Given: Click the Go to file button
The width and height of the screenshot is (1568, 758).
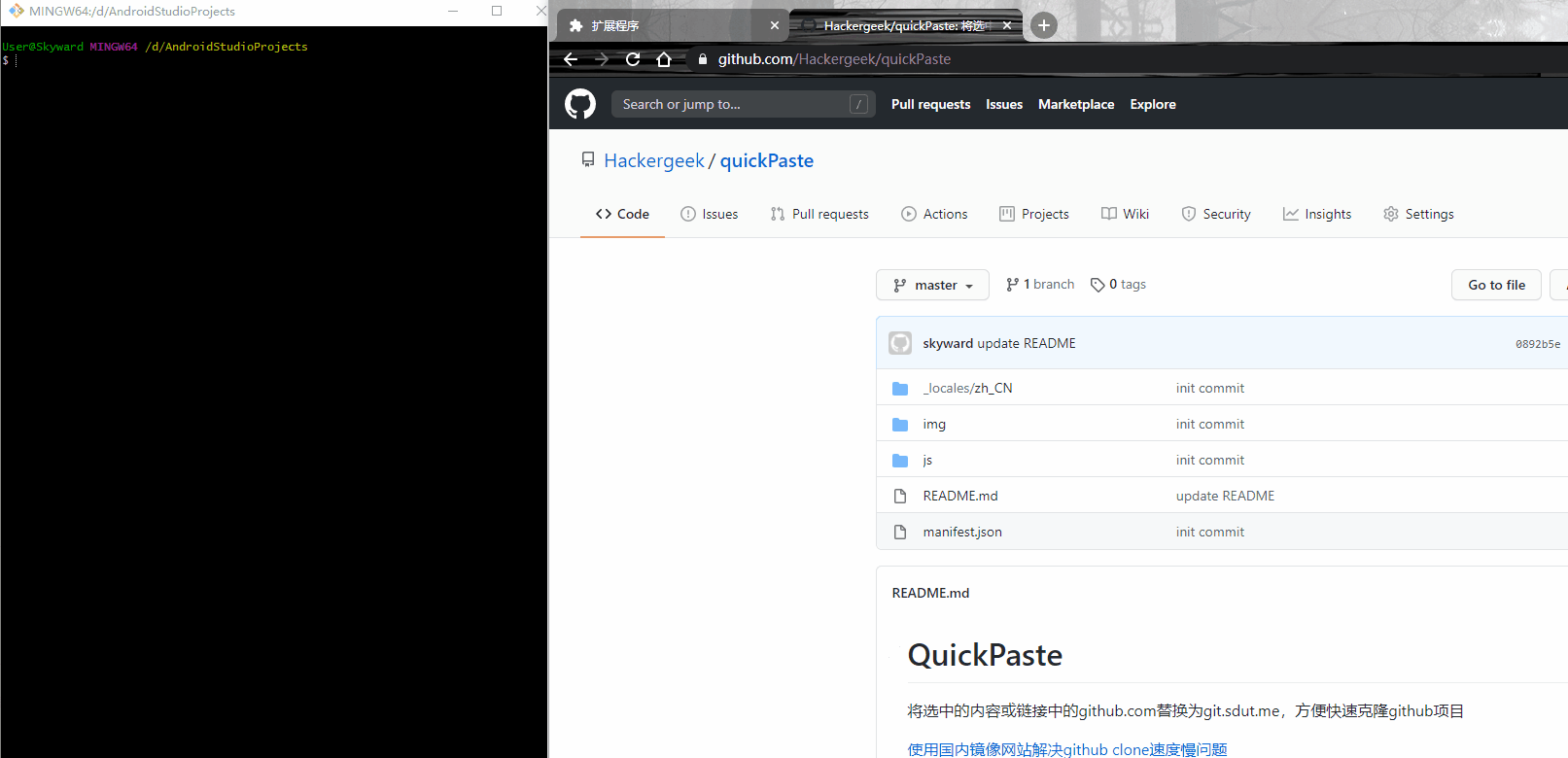Looking at the screenshot, I should pyautogui.click(x=1496, y=285).
